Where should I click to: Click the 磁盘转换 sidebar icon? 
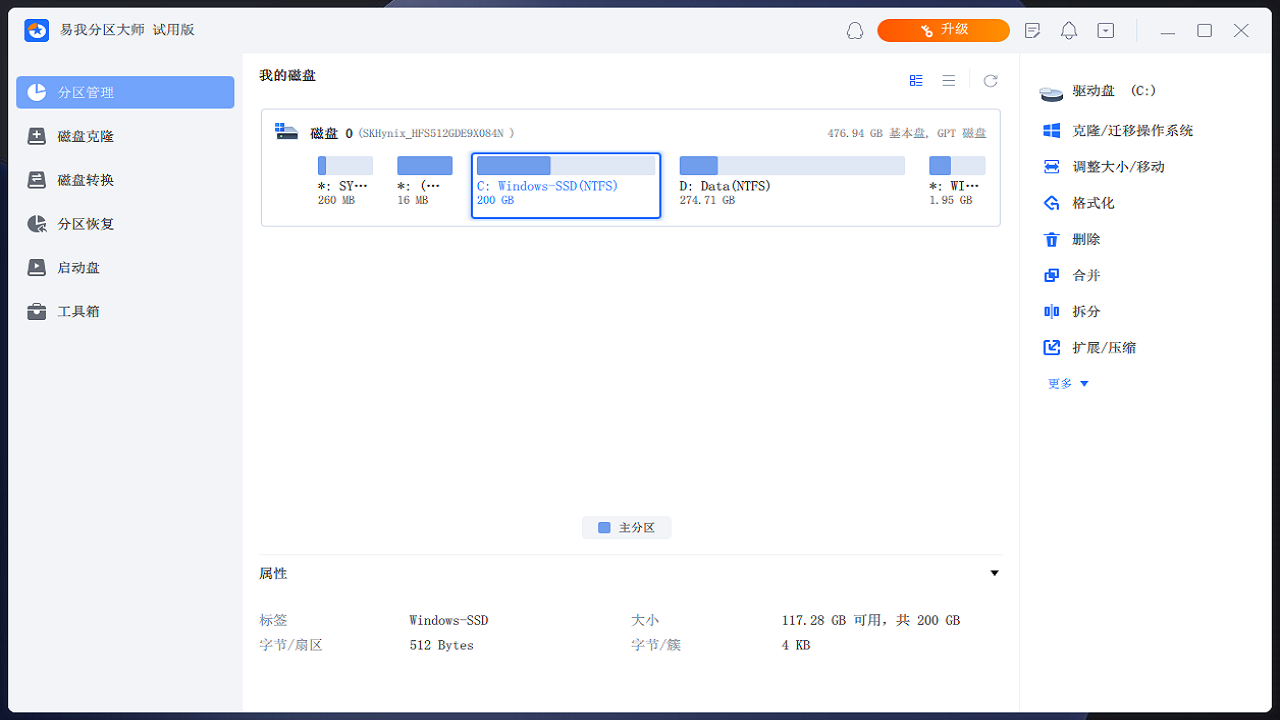point(37,180)
